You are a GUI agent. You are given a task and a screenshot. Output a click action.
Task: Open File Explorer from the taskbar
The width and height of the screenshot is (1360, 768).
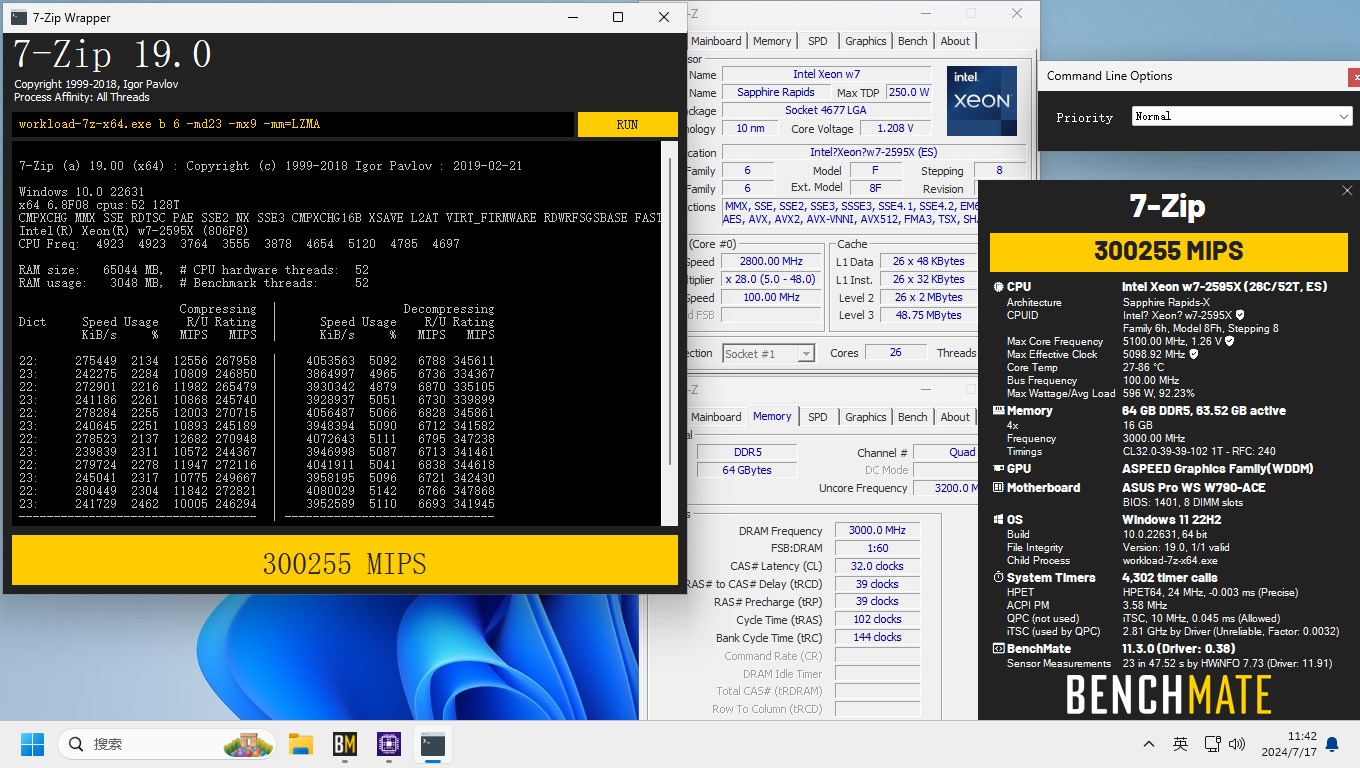[x=301, y=744]
